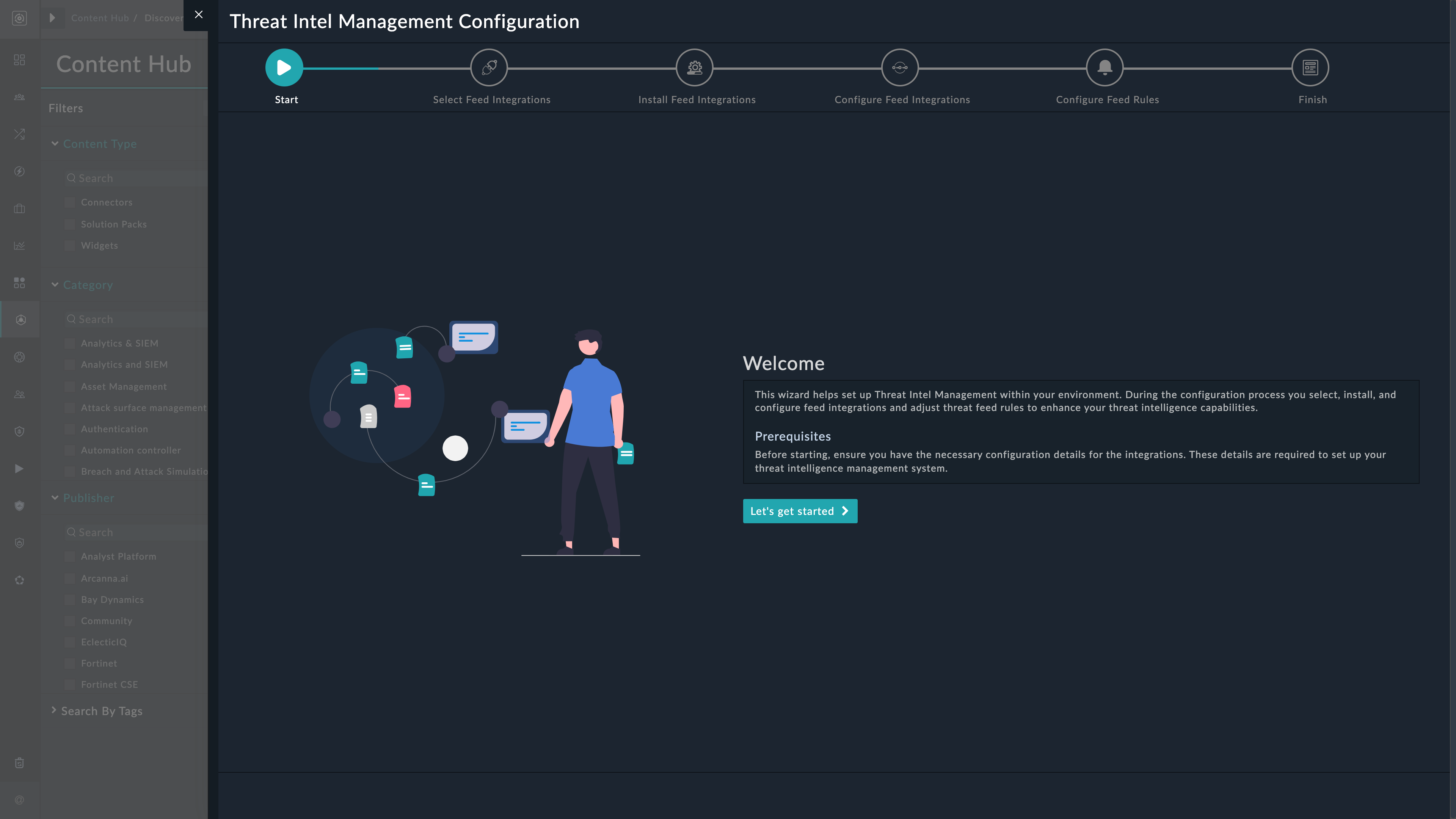This screenshot has height=819, width=1456.
Task: Check the Solution Packs filter checkbox
Action: pyautogui.click(x=70, y=224)
